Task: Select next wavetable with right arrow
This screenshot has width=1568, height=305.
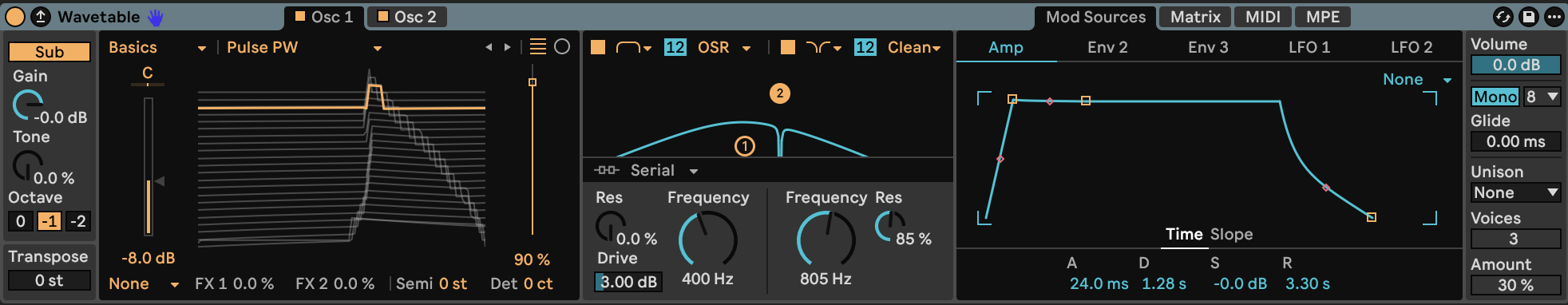Action: (507, 48)
